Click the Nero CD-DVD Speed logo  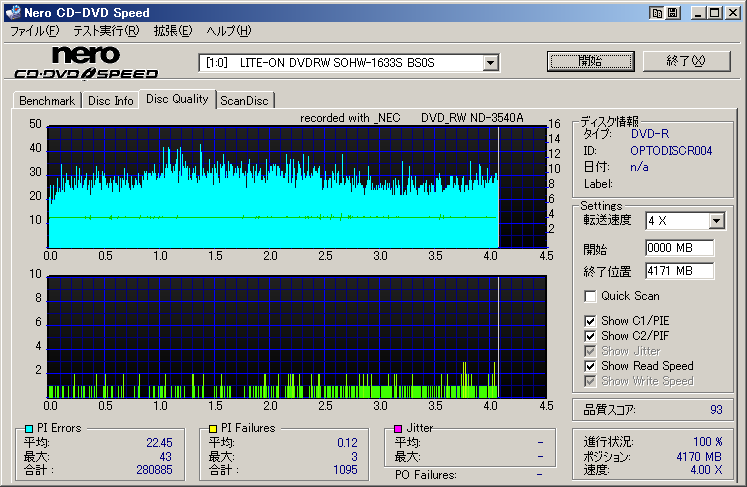coord(86,62)
